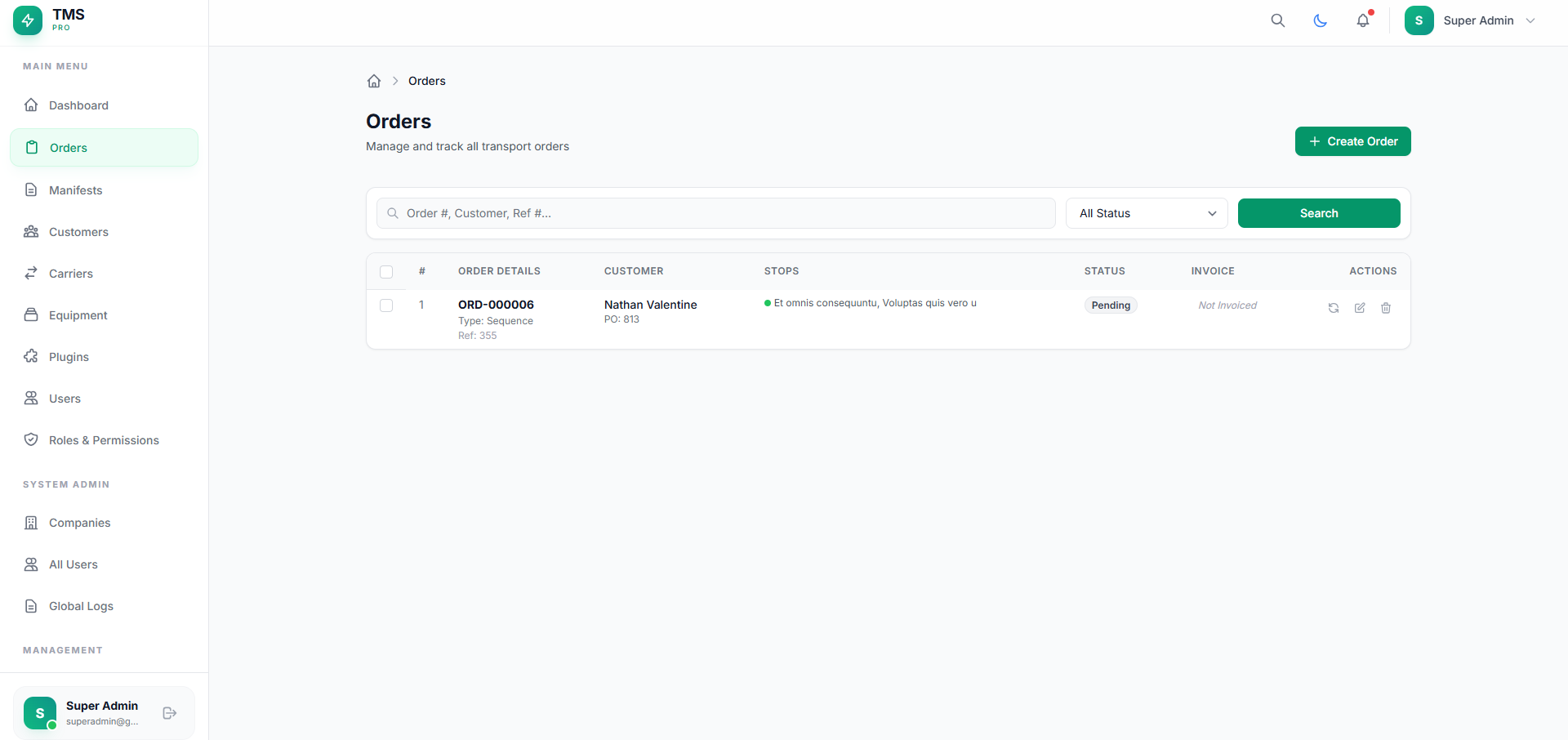
Task: Click the edit icon for ORD-000006
Action: (1360, 308)
